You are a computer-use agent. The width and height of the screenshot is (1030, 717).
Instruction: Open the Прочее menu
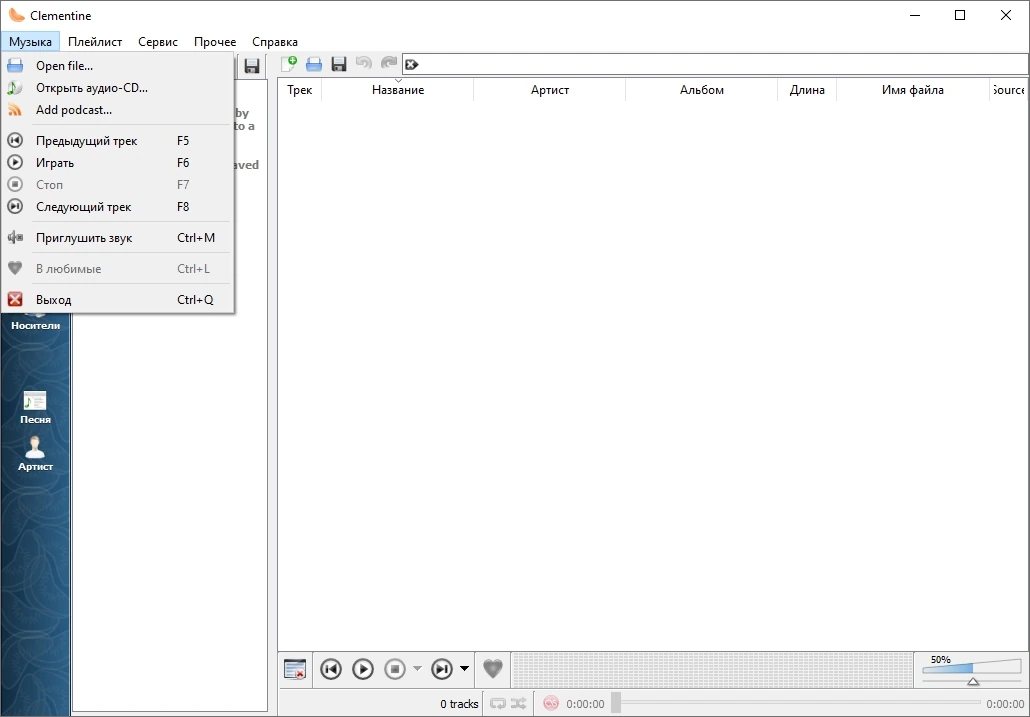point(215,41)
